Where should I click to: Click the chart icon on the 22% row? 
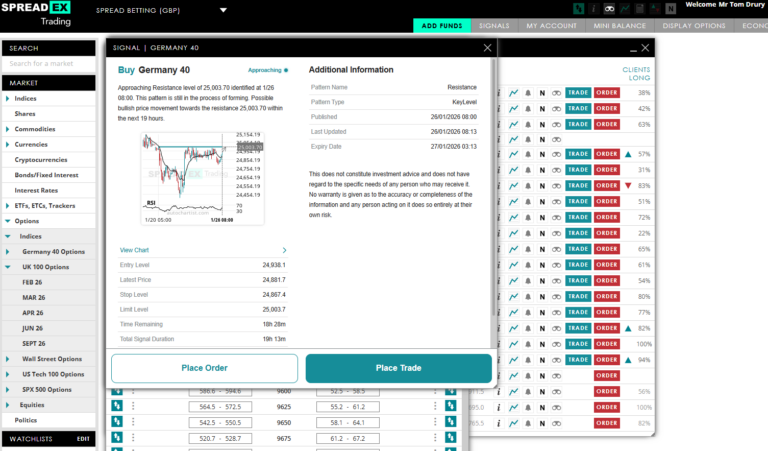tap(513, 233)
